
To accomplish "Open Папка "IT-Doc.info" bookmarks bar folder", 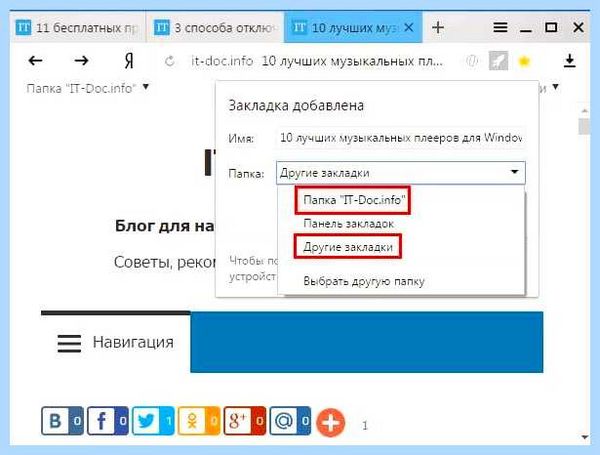I will (x=88, y=88).
